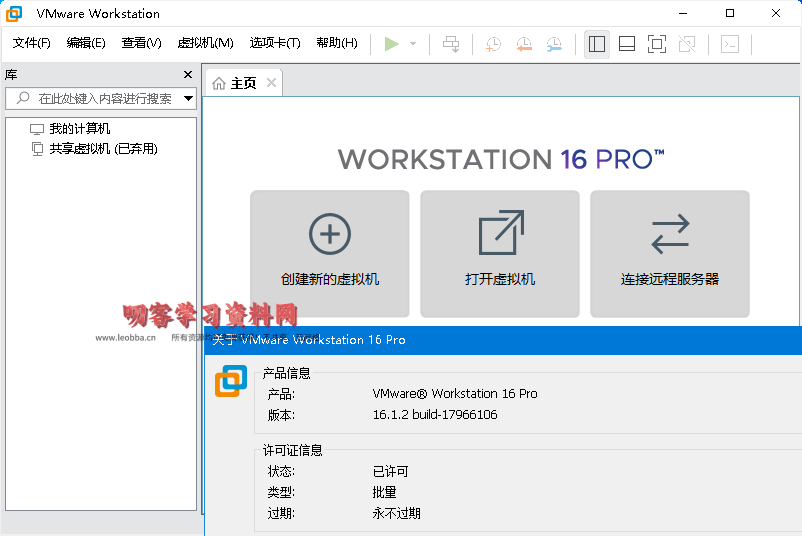Click the home icon on 主页 tab
This screenshot has height=536, width=802.
(219, 83)
